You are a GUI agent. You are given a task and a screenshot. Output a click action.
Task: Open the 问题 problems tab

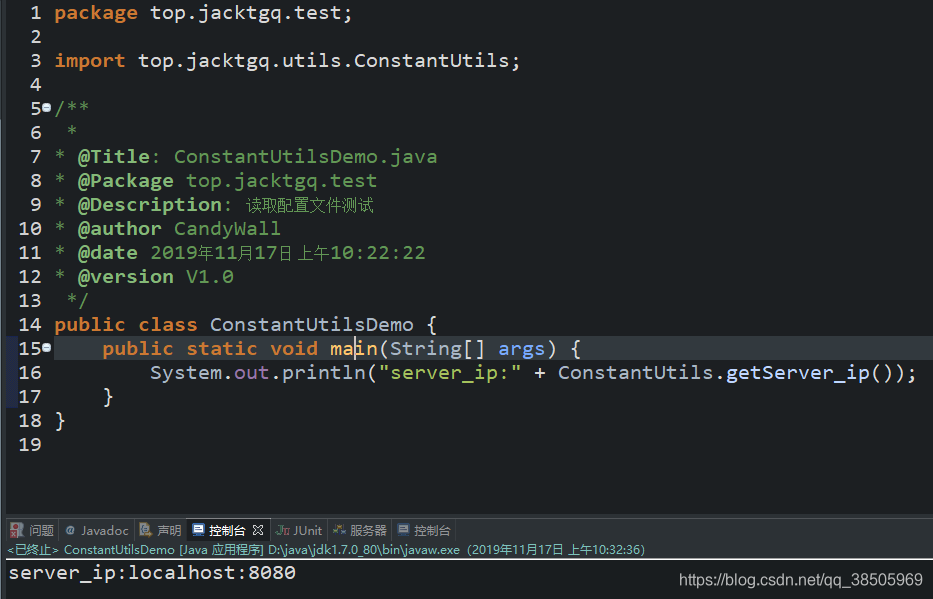[x=33, y=530]
